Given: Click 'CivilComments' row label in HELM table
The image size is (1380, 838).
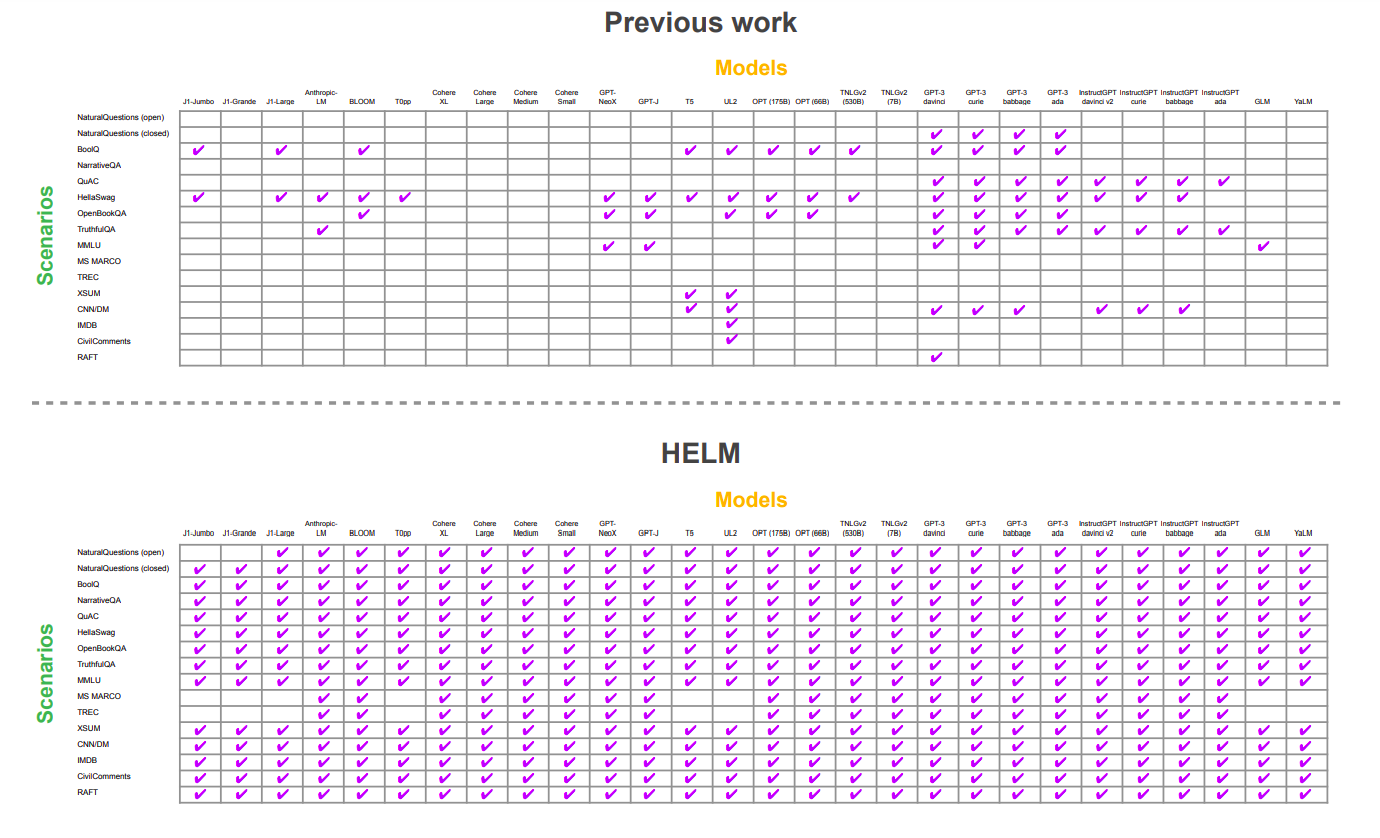Looking at the screenshot, I should coord(104,776).
